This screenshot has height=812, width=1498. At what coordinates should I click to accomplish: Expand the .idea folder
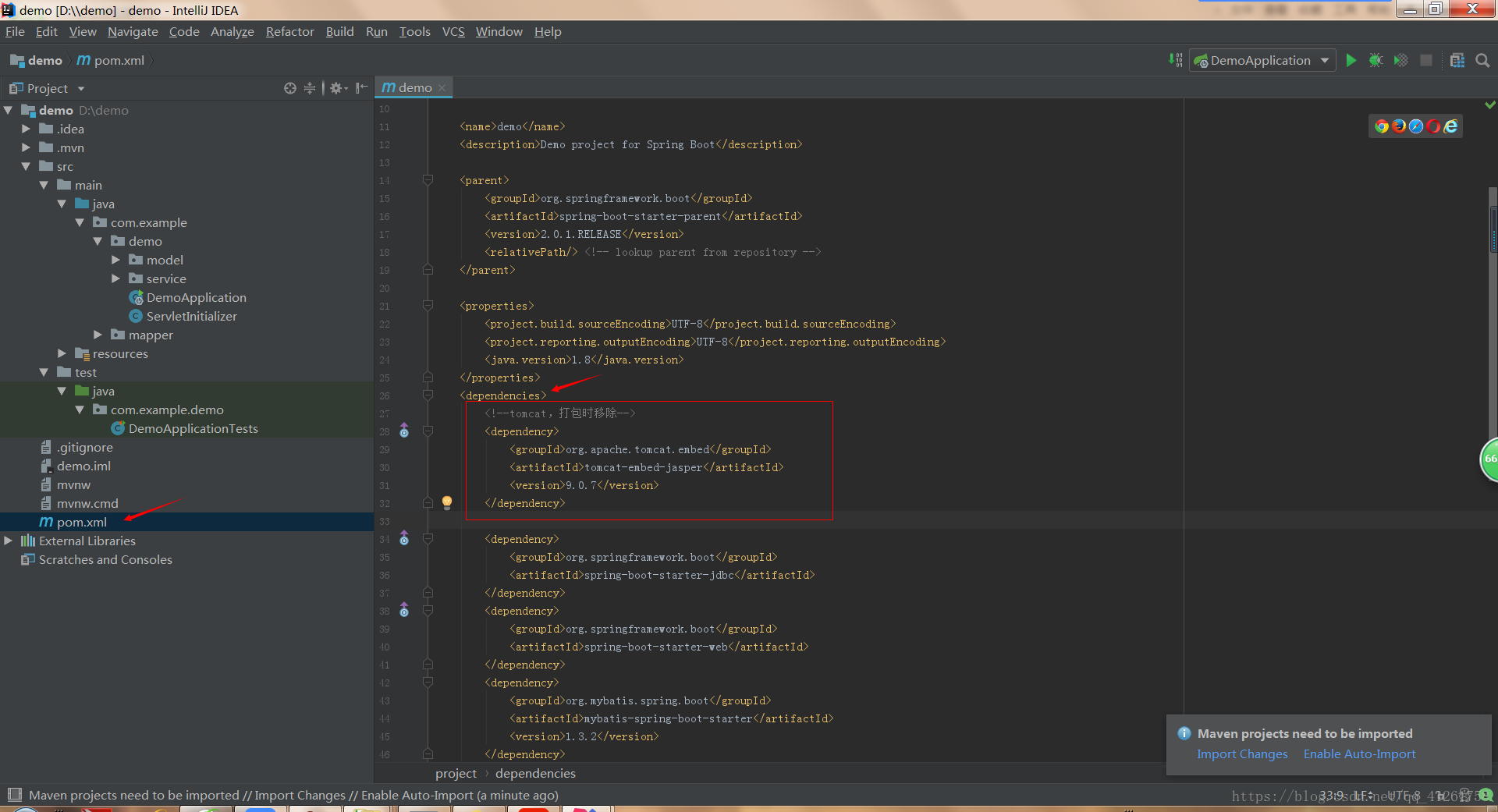(26, 129)
